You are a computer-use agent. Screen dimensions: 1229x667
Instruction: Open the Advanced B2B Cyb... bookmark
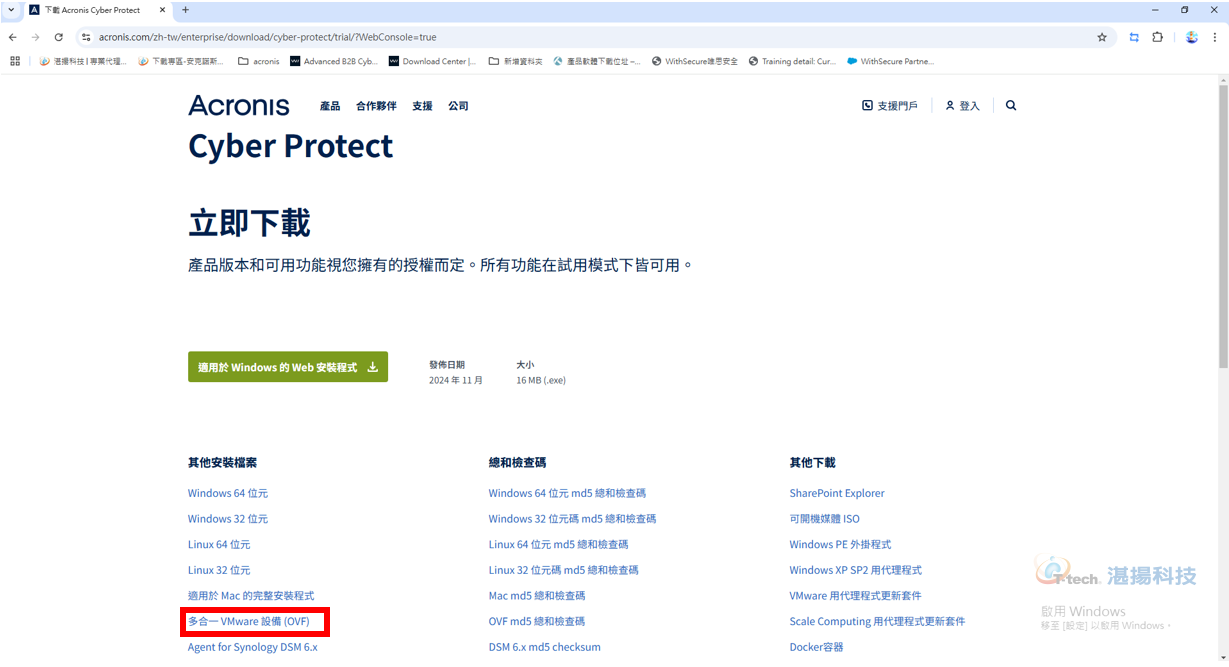[x=334, y=61]
